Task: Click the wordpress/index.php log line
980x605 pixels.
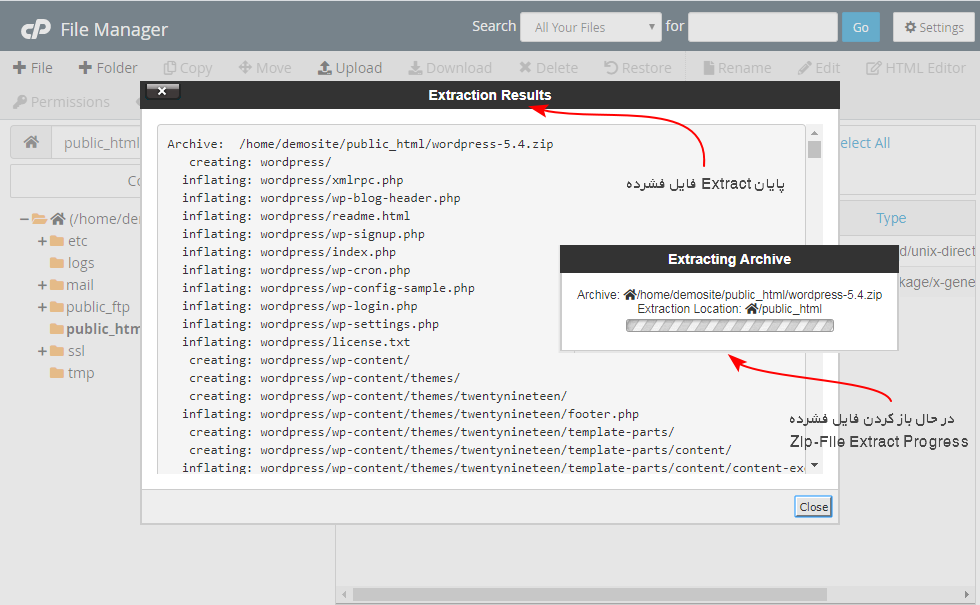Action: pyautogui.click(x=289, y=252)
